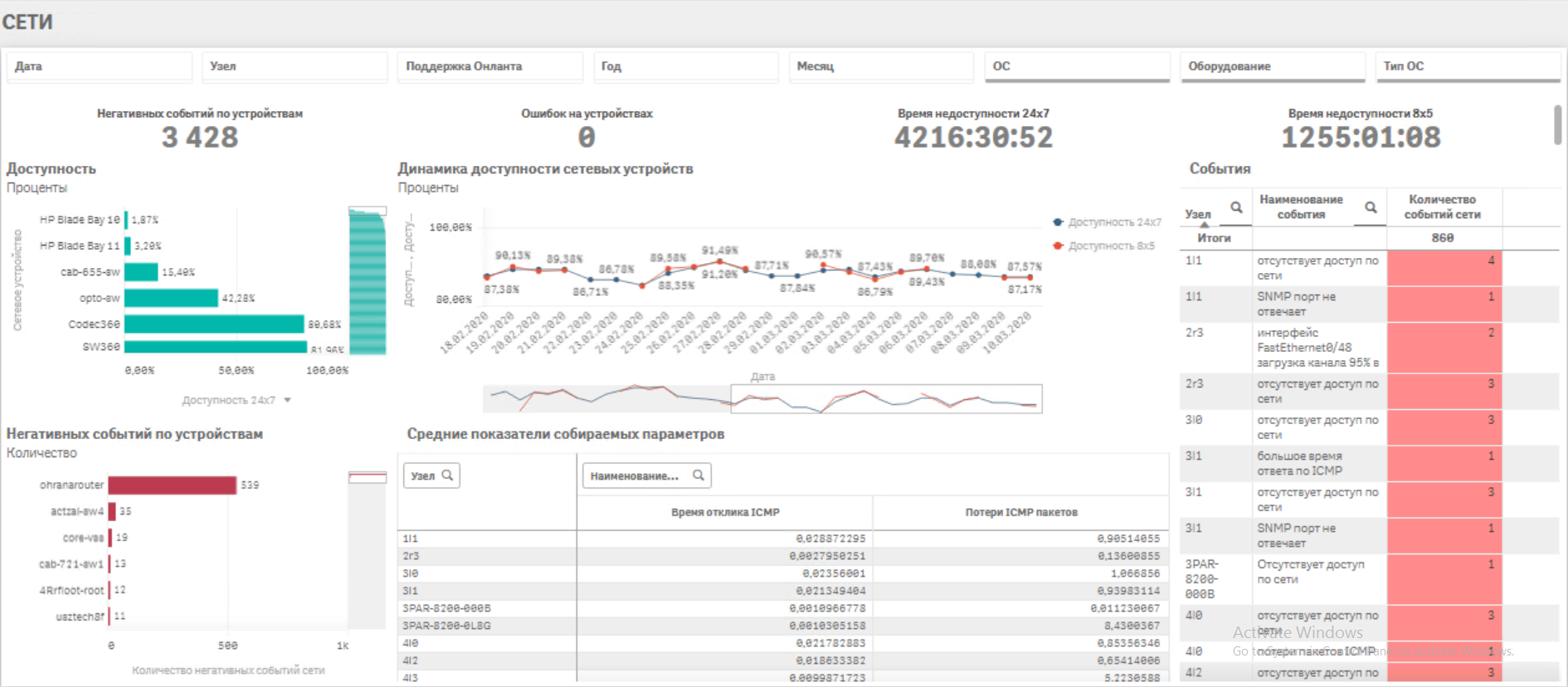Viewport: 1568px width, 687px height.
Task: Toggle Доступность 8x5 legend entry
Action: [1103, 246]
